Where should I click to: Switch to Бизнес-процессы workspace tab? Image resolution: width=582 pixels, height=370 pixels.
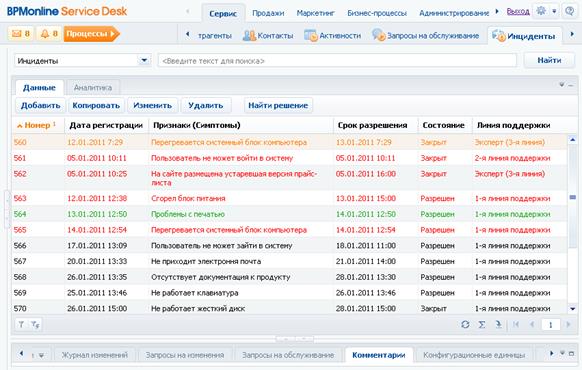click(377, 13)
